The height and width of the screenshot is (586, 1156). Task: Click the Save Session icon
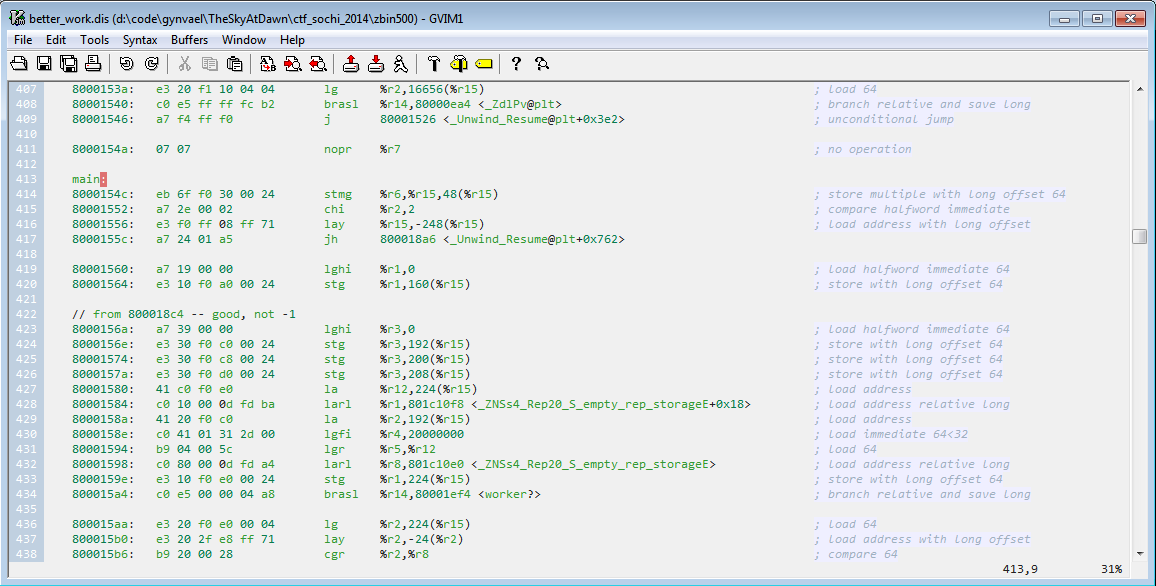(376, 64)
